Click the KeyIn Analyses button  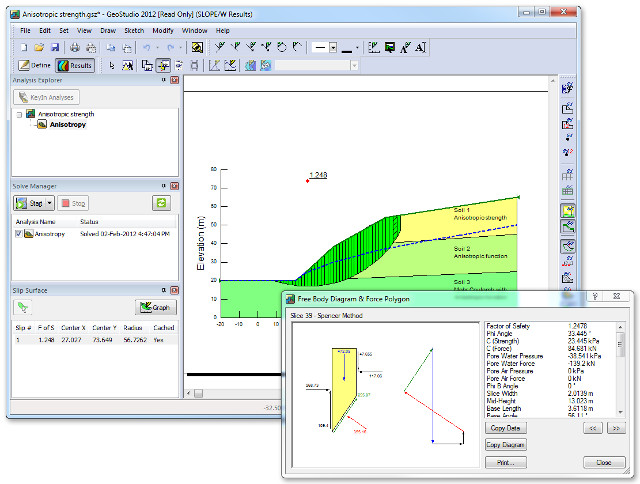point(46,97)
